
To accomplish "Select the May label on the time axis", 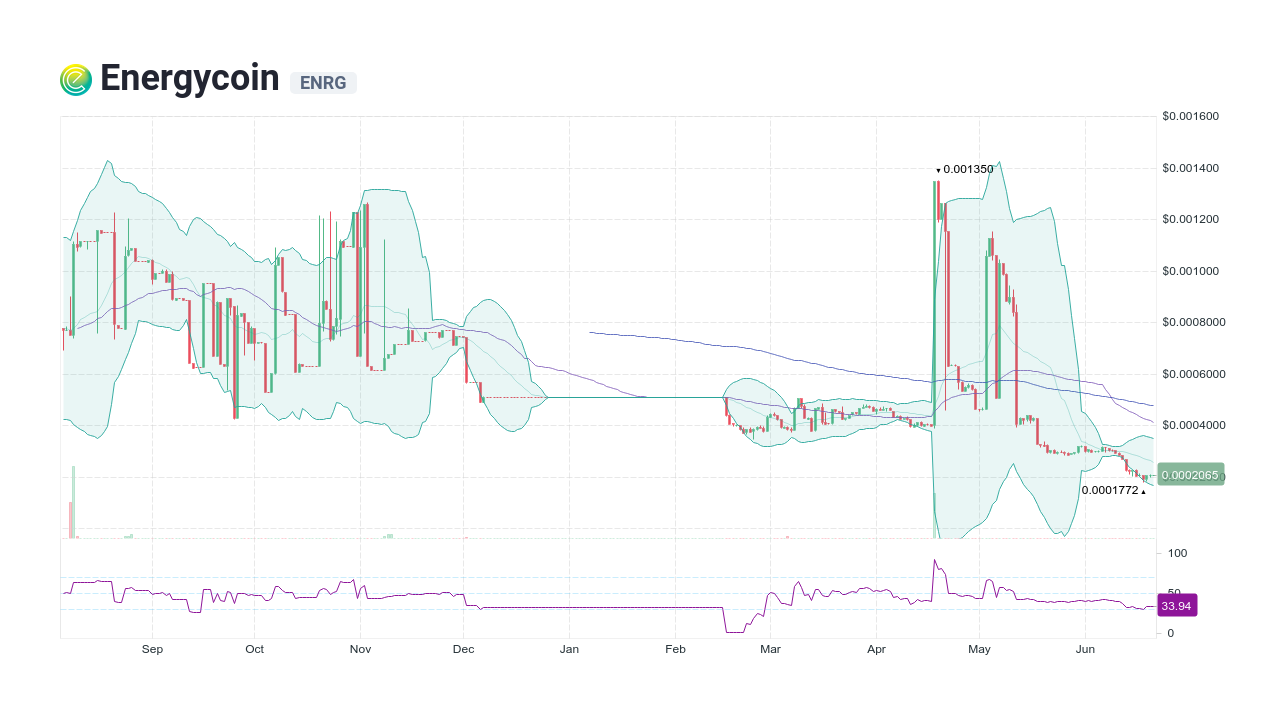I will [979, 649].
